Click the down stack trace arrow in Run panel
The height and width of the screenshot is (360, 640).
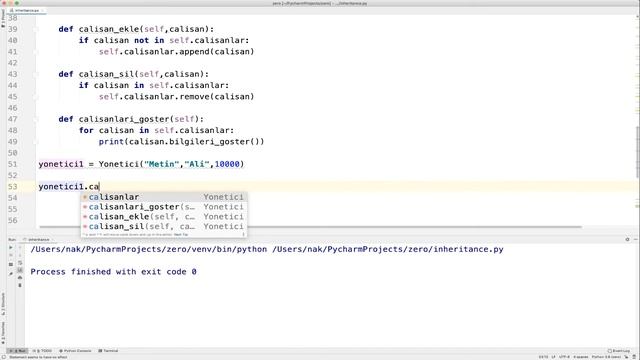point(20,255)
